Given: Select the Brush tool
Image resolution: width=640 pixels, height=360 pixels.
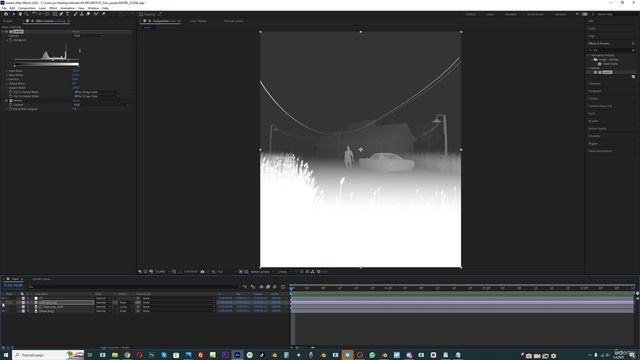Looking at the screenshot, I should tap(76, 14).
